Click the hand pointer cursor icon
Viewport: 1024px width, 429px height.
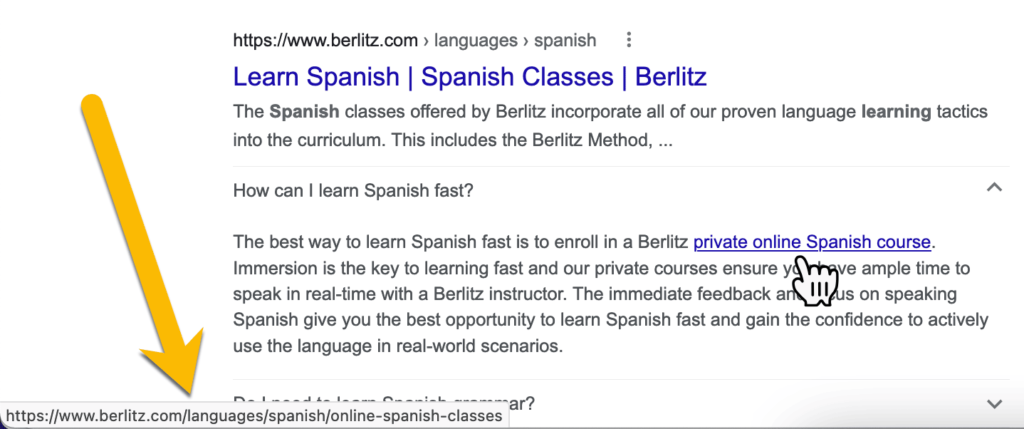pos(814,281)
